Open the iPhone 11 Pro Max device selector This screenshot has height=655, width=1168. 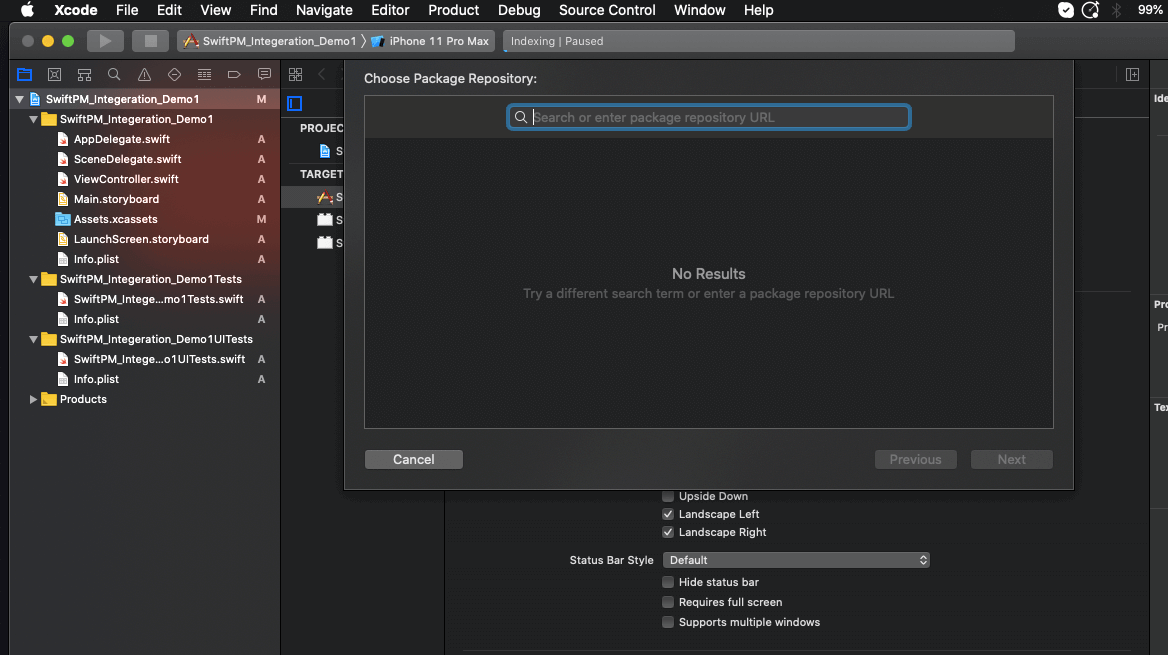point(430,41)
